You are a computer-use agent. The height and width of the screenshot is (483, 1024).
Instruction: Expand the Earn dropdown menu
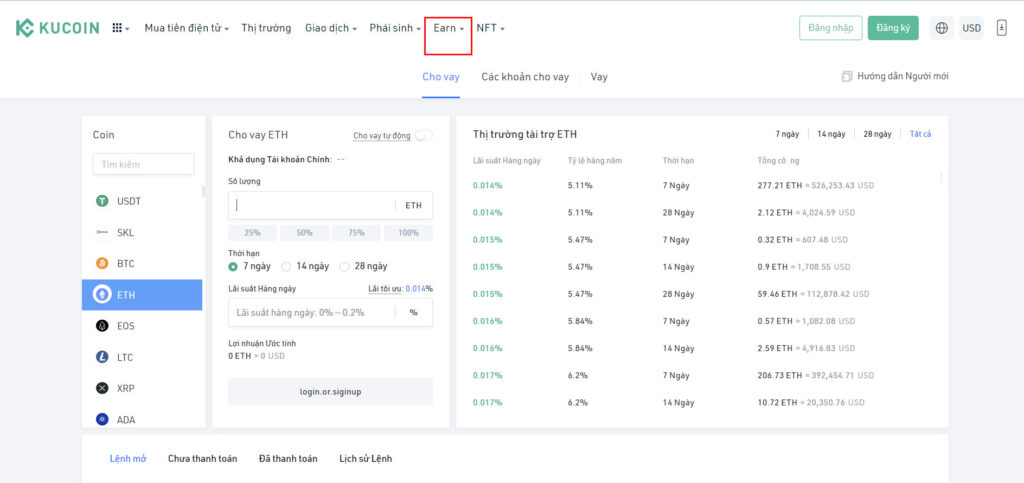448,28
